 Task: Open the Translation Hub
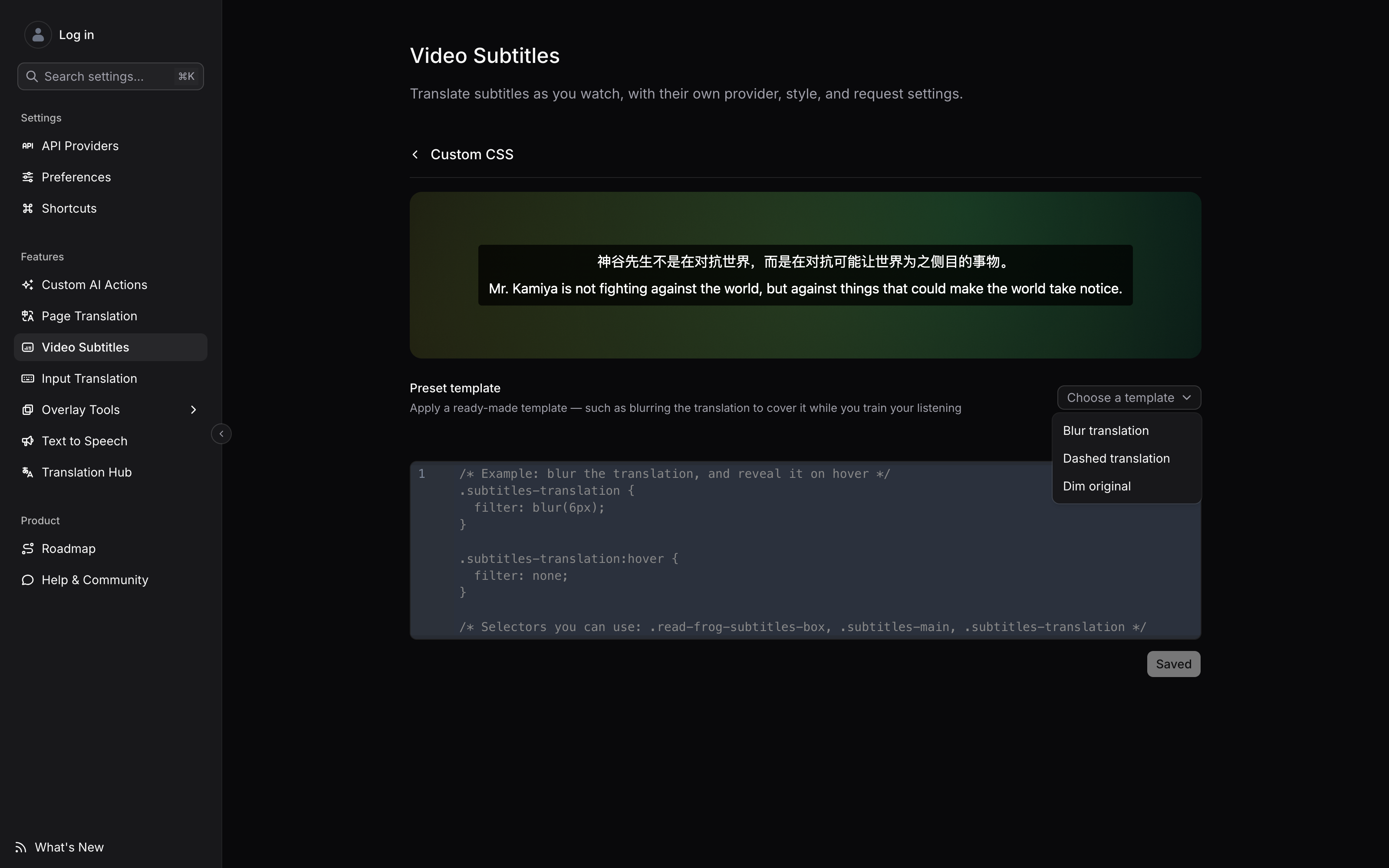tap(111, 473)
